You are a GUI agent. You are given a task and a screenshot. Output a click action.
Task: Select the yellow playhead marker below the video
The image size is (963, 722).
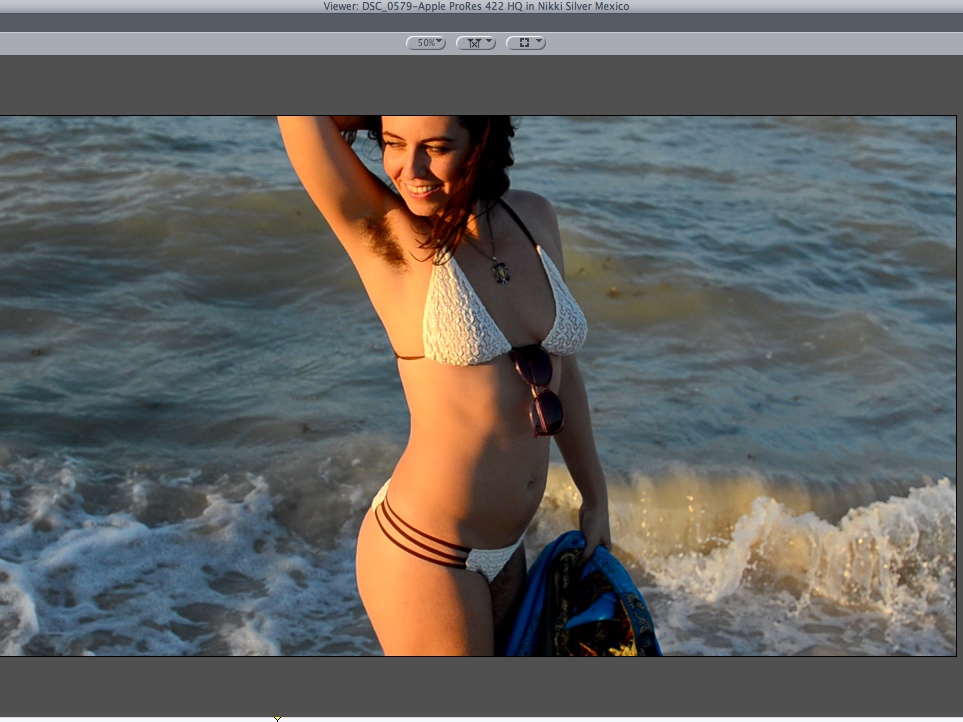click(x=277, y=718)
